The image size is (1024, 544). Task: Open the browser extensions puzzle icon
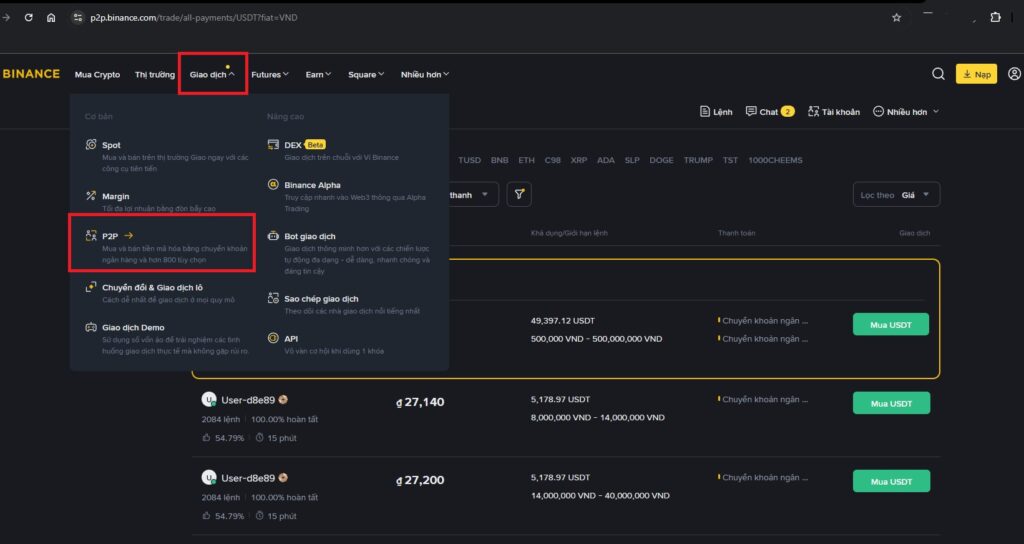995,18
